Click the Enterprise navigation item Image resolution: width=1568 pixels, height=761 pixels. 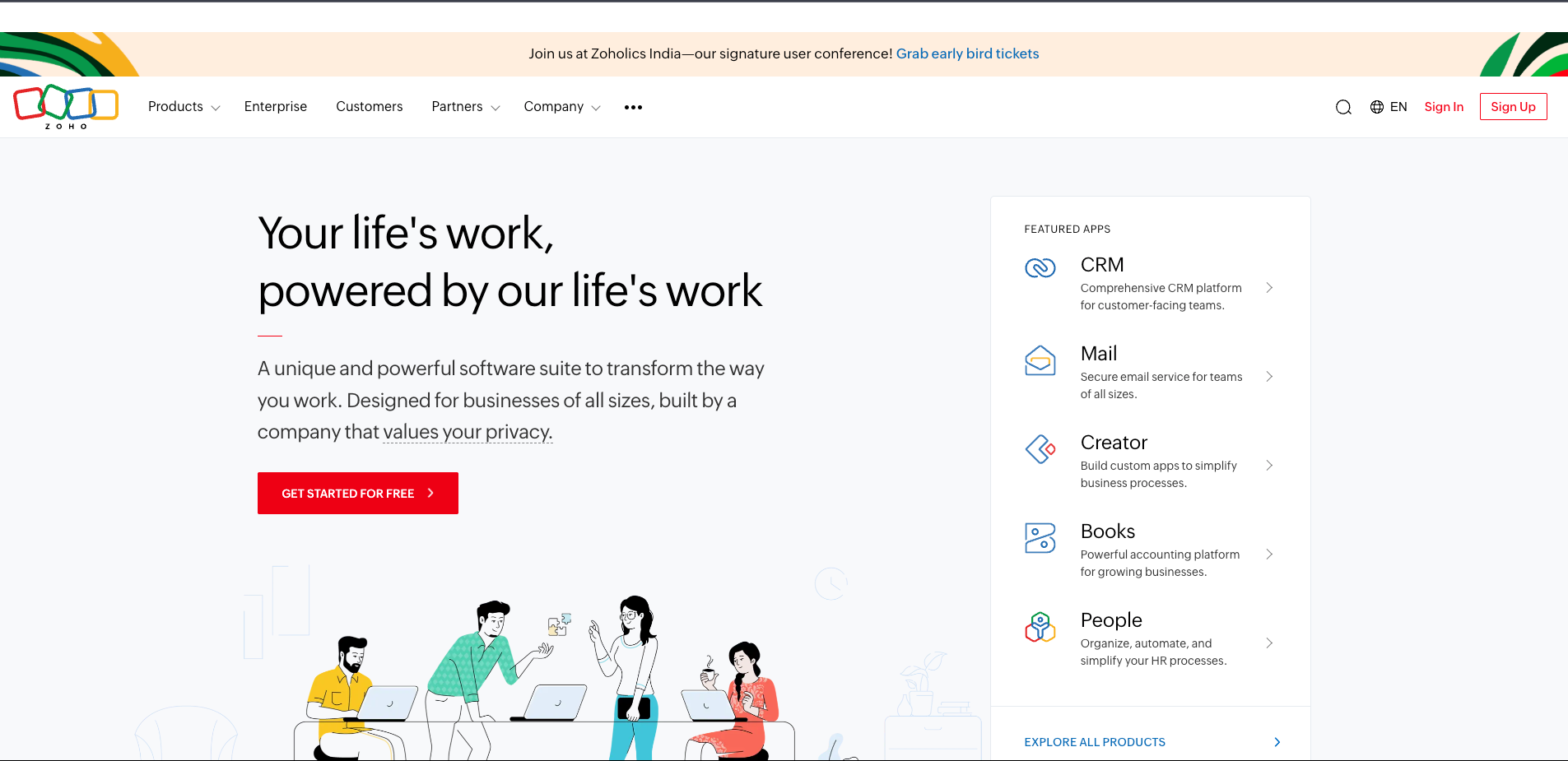tap(275, 107)
